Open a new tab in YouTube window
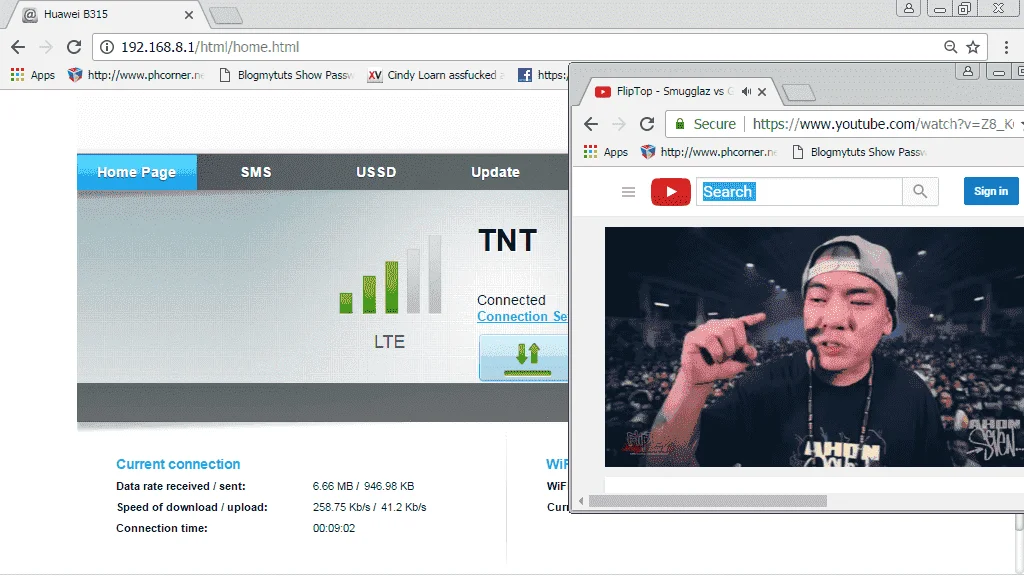The image size is (1024, 576). tap(799, 93)
